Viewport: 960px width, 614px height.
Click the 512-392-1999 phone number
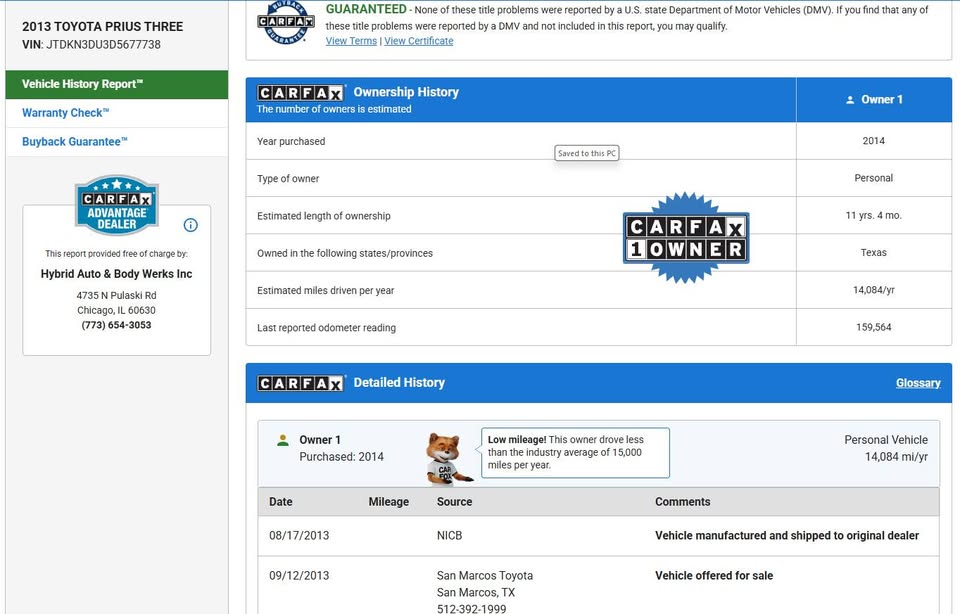point(471,609)
